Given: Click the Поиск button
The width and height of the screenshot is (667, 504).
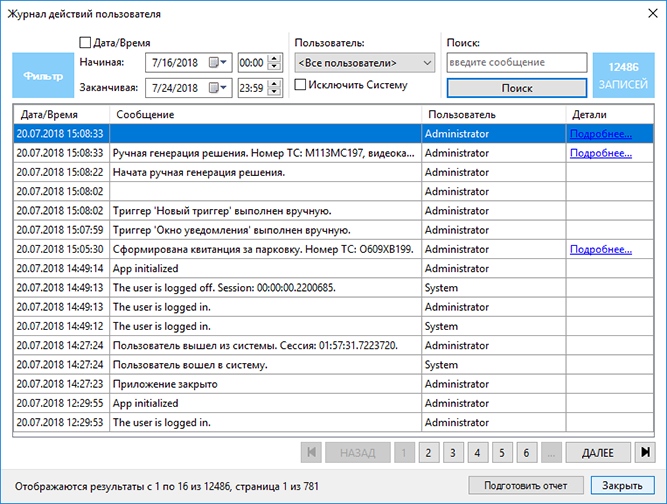Looking at the screenshot, I should [x=517, y=88].
